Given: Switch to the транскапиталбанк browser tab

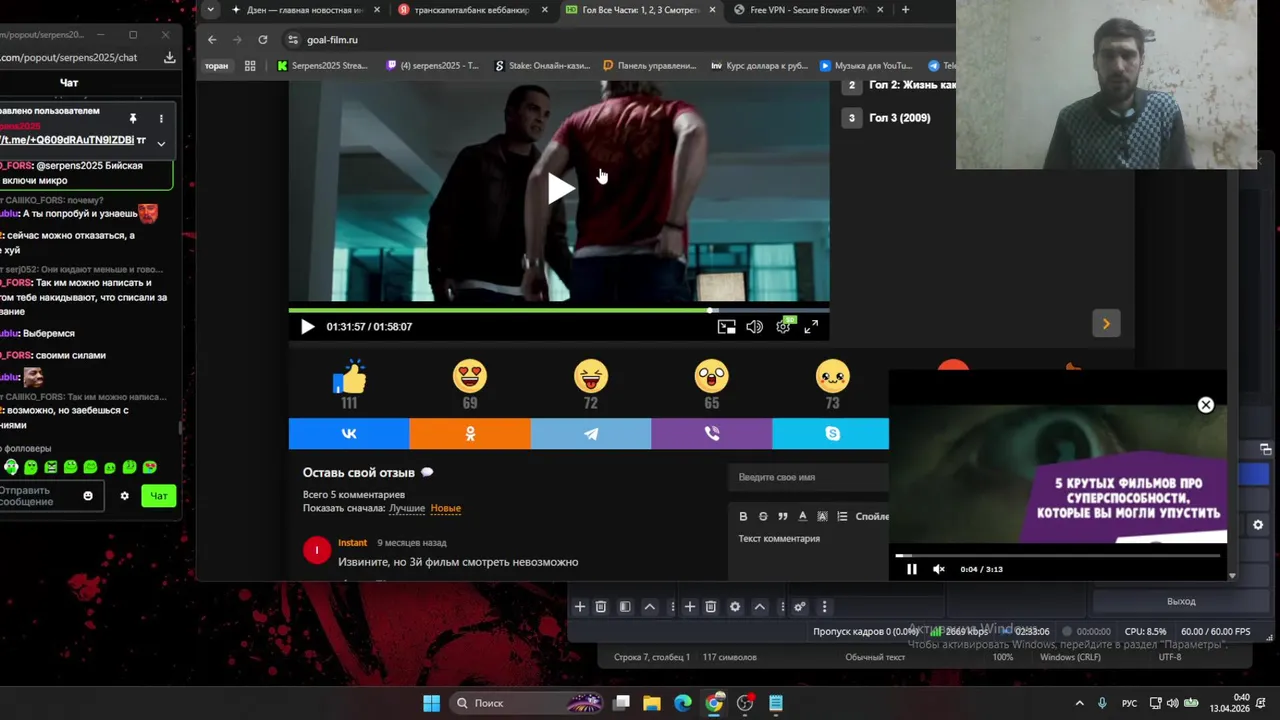Looking at the screenshot, I should tap(470, 10).
